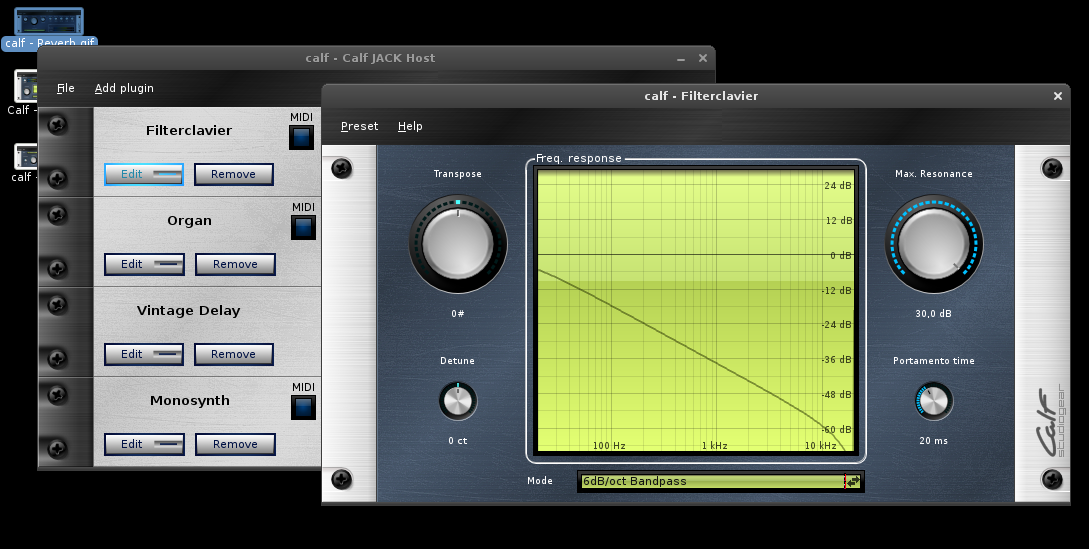
Task: Open the Help menu in Filterclavier
Action: [x=410, y=126]
